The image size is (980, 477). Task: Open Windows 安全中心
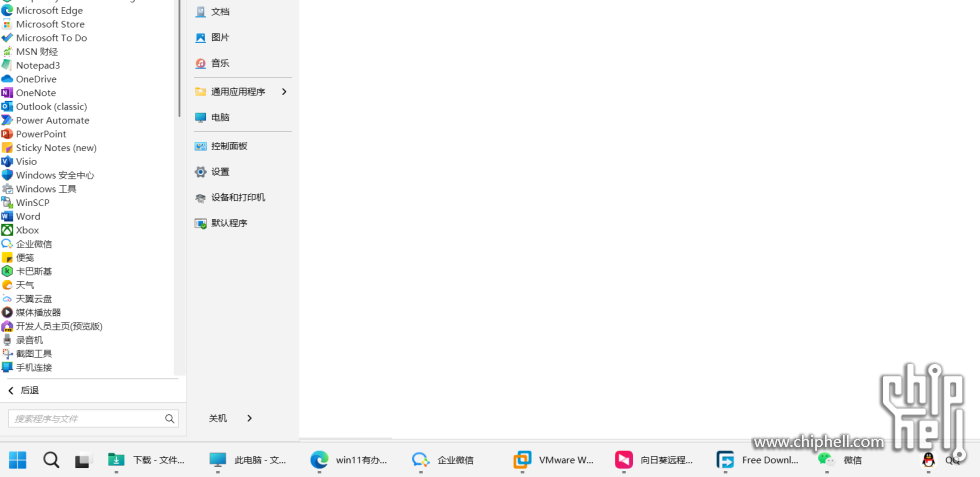[x=48, y=176]
